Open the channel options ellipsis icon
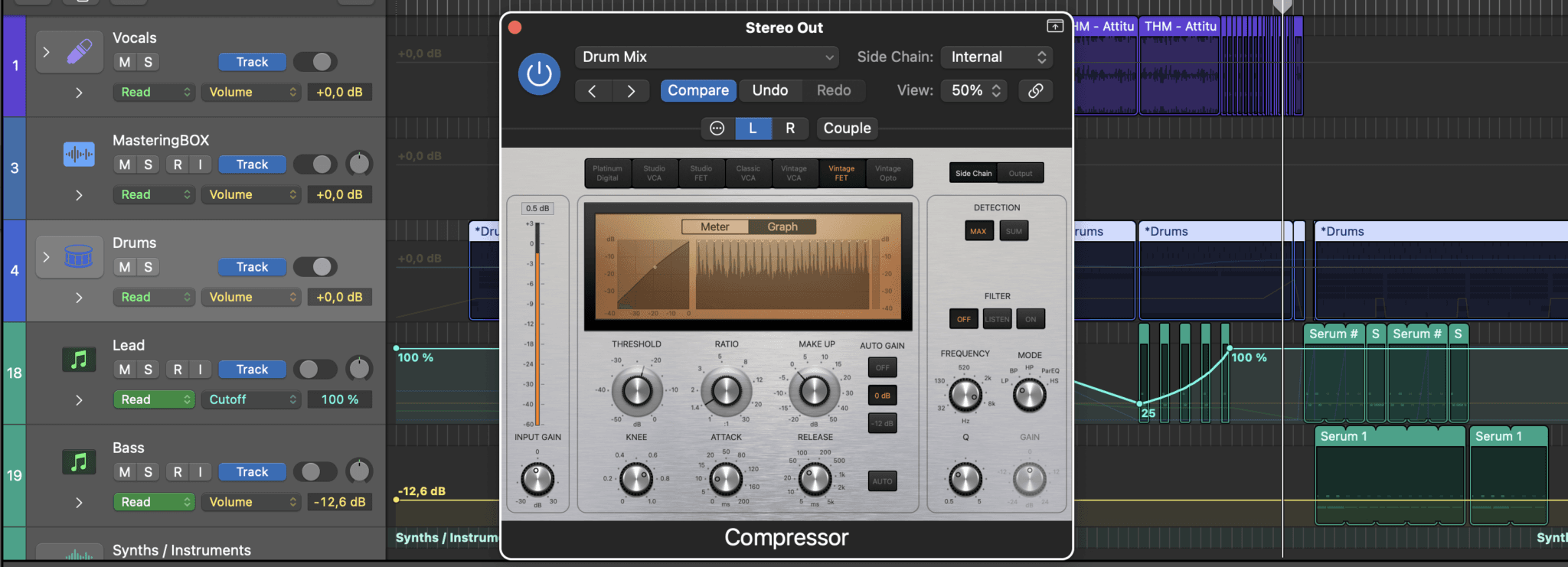 pos(717,129)
